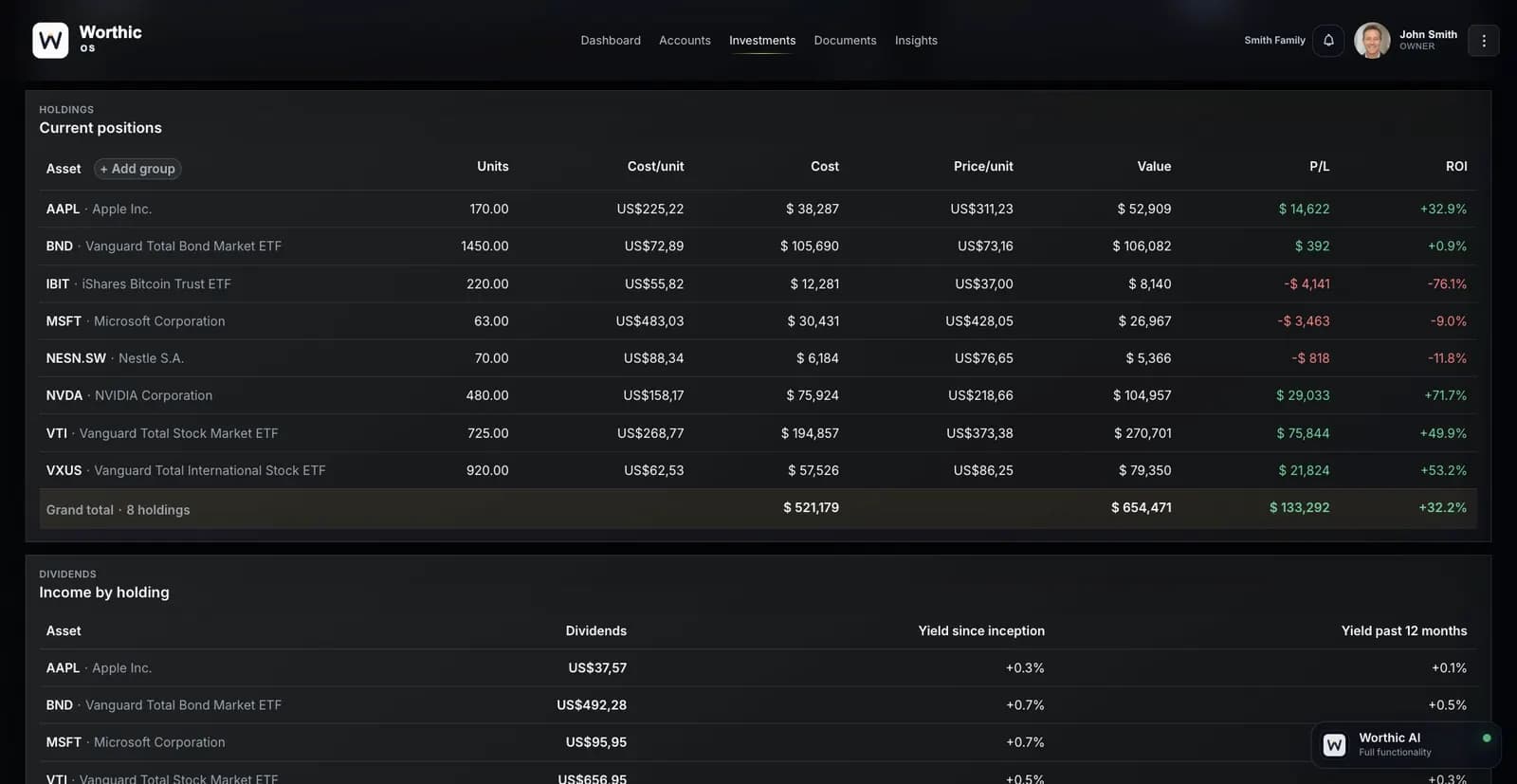Click the AAPL P/L value $ 14,622
Viewport: 1517px width, 784px height.
[1304, 209]
